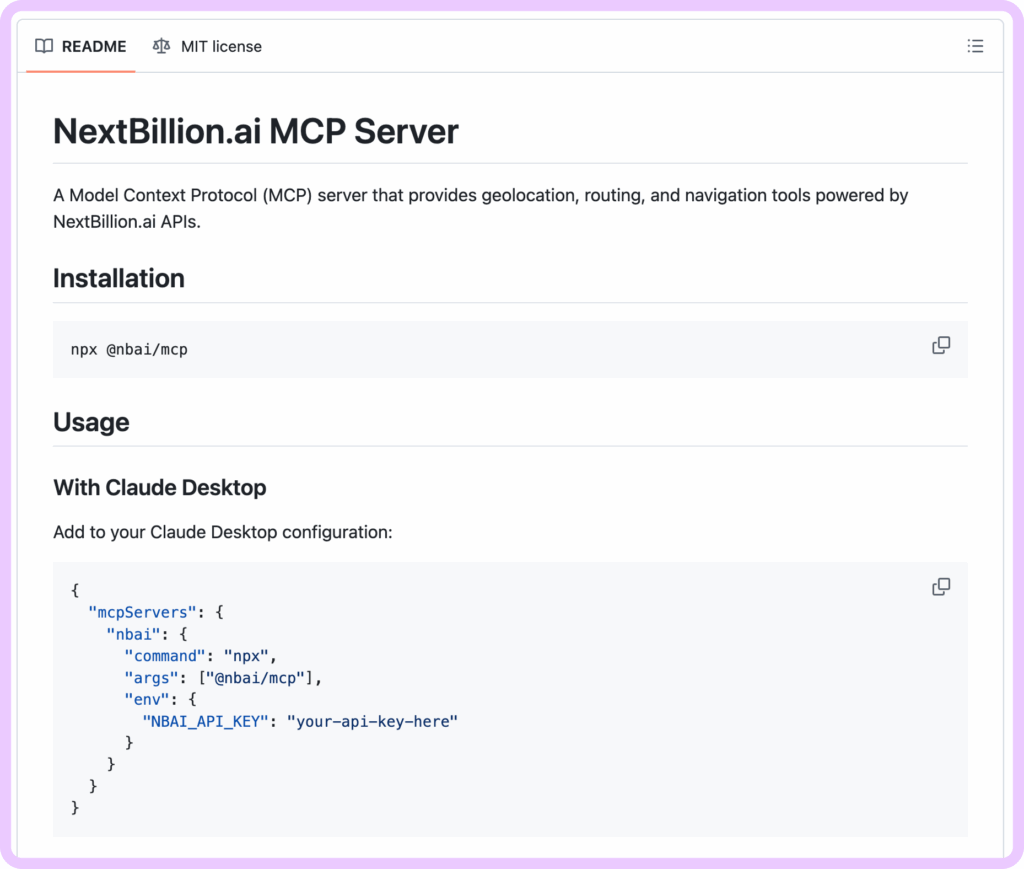Click the NextBillion.ai MCP Server heading

coord(256,131)
